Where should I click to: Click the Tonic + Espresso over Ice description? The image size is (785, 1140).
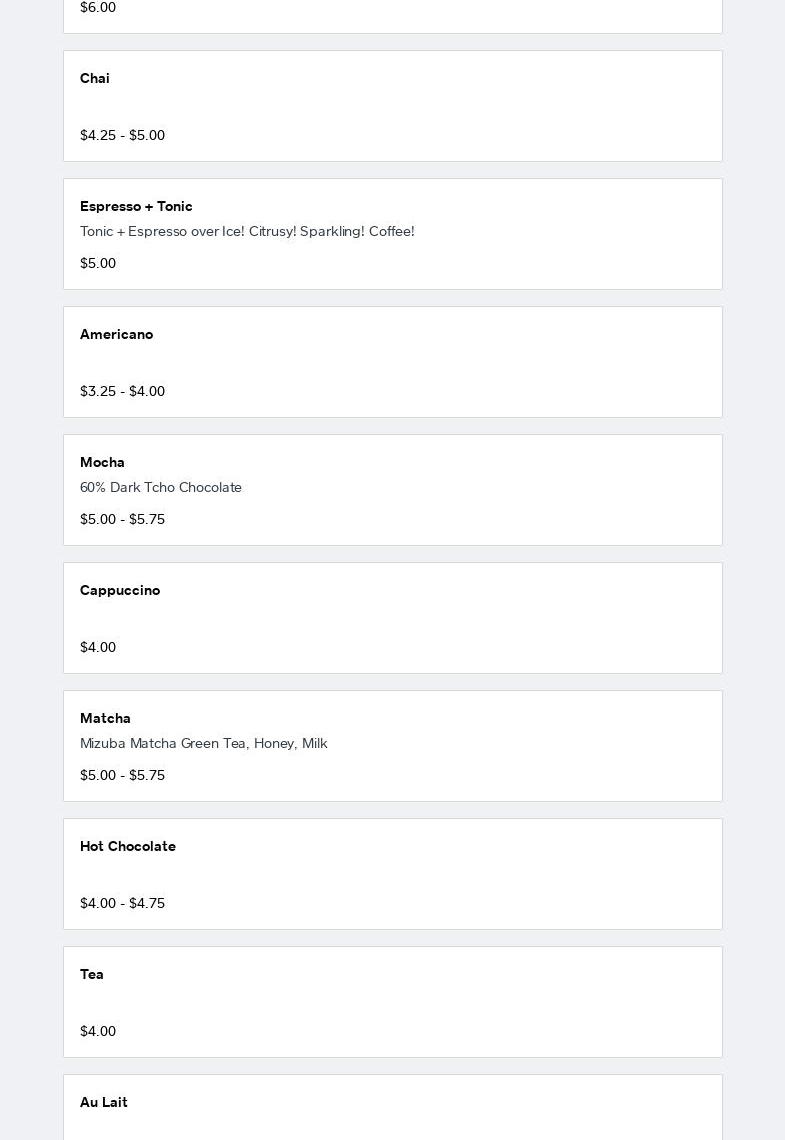(247, 231)
